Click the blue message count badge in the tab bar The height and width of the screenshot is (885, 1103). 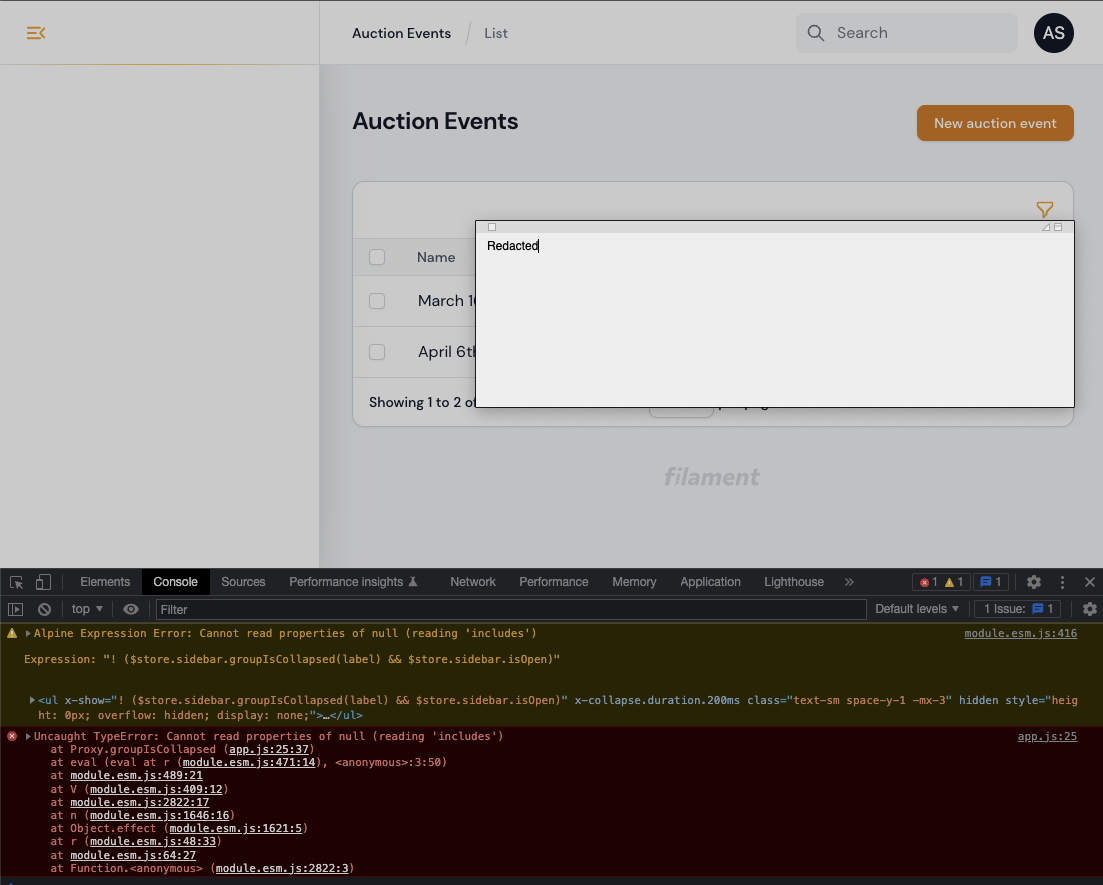point(990,582)
